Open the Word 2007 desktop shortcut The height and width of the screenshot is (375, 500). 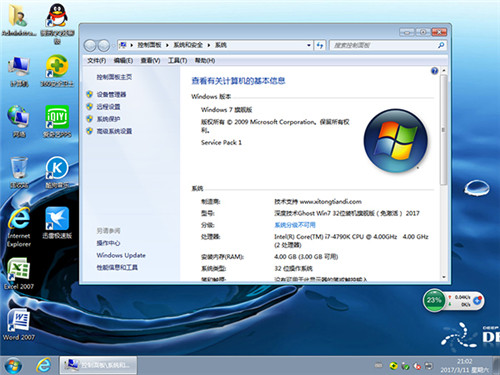[19, 324]
